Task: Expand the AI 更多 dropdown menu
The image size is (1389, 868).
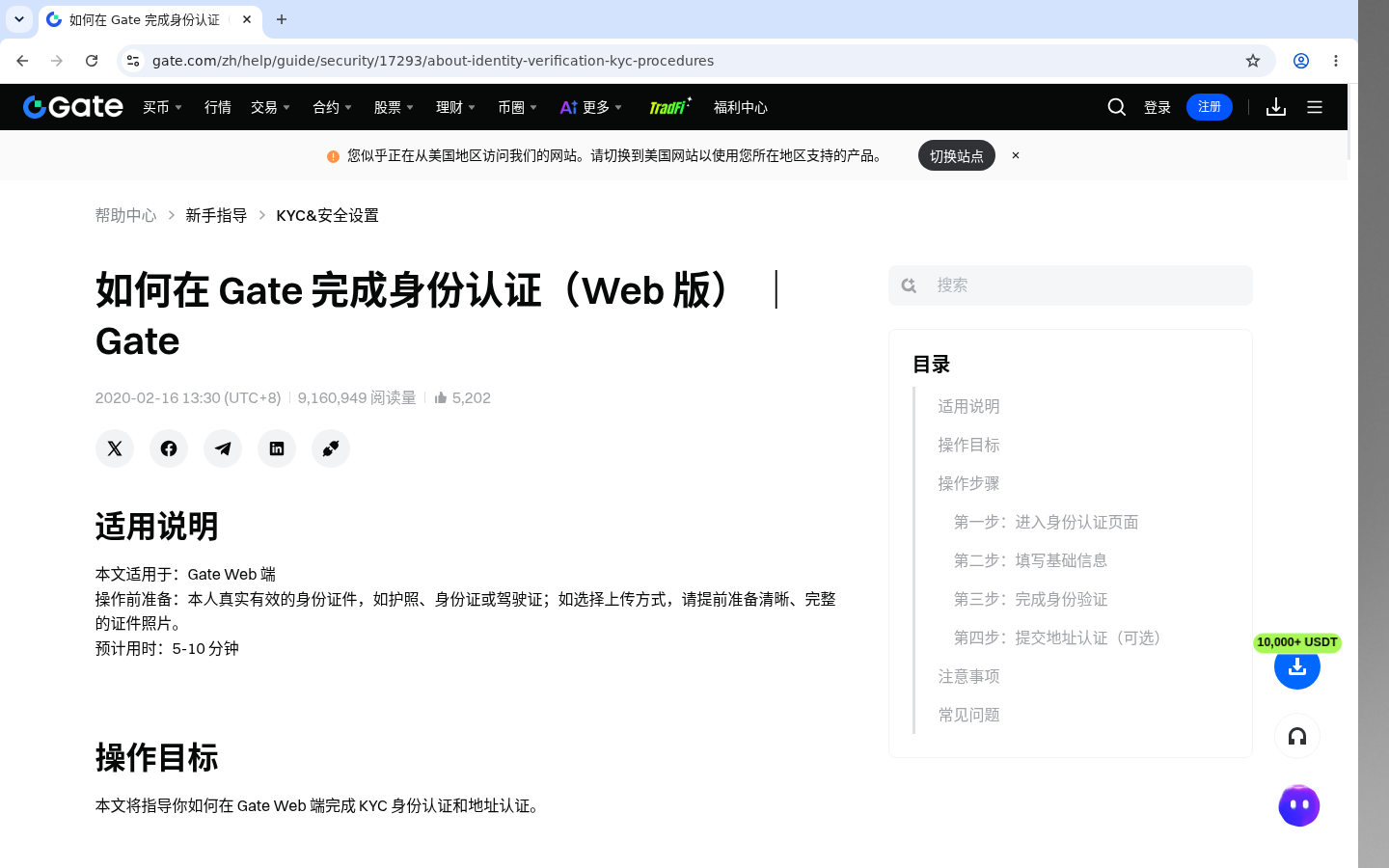Action: tap(591, 107)
